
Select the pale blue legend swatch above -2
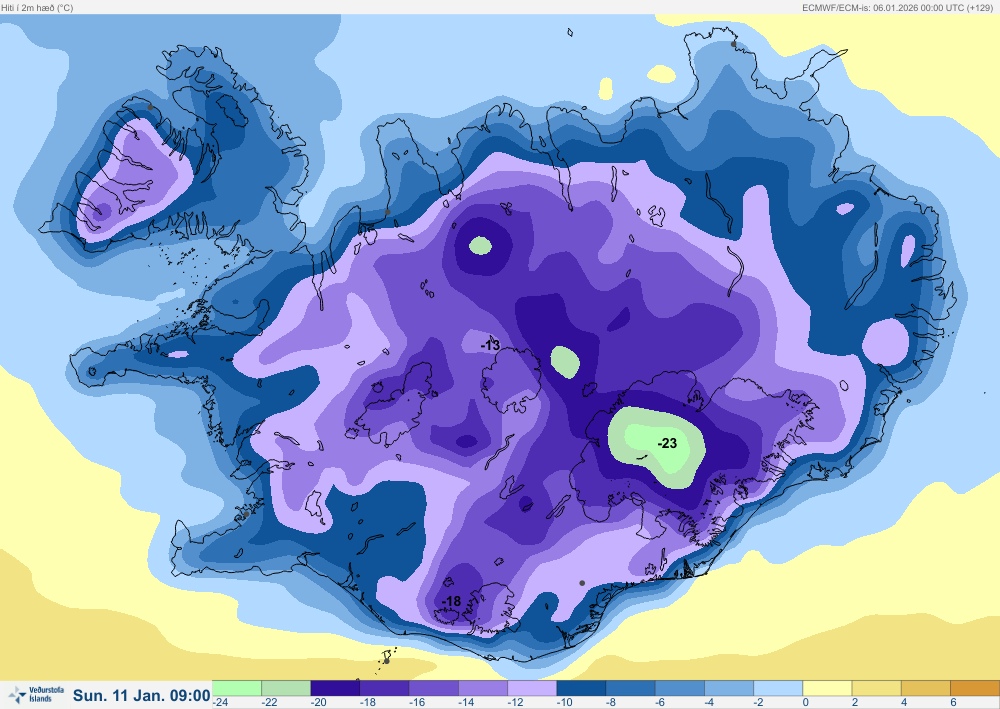click(778, 688)
